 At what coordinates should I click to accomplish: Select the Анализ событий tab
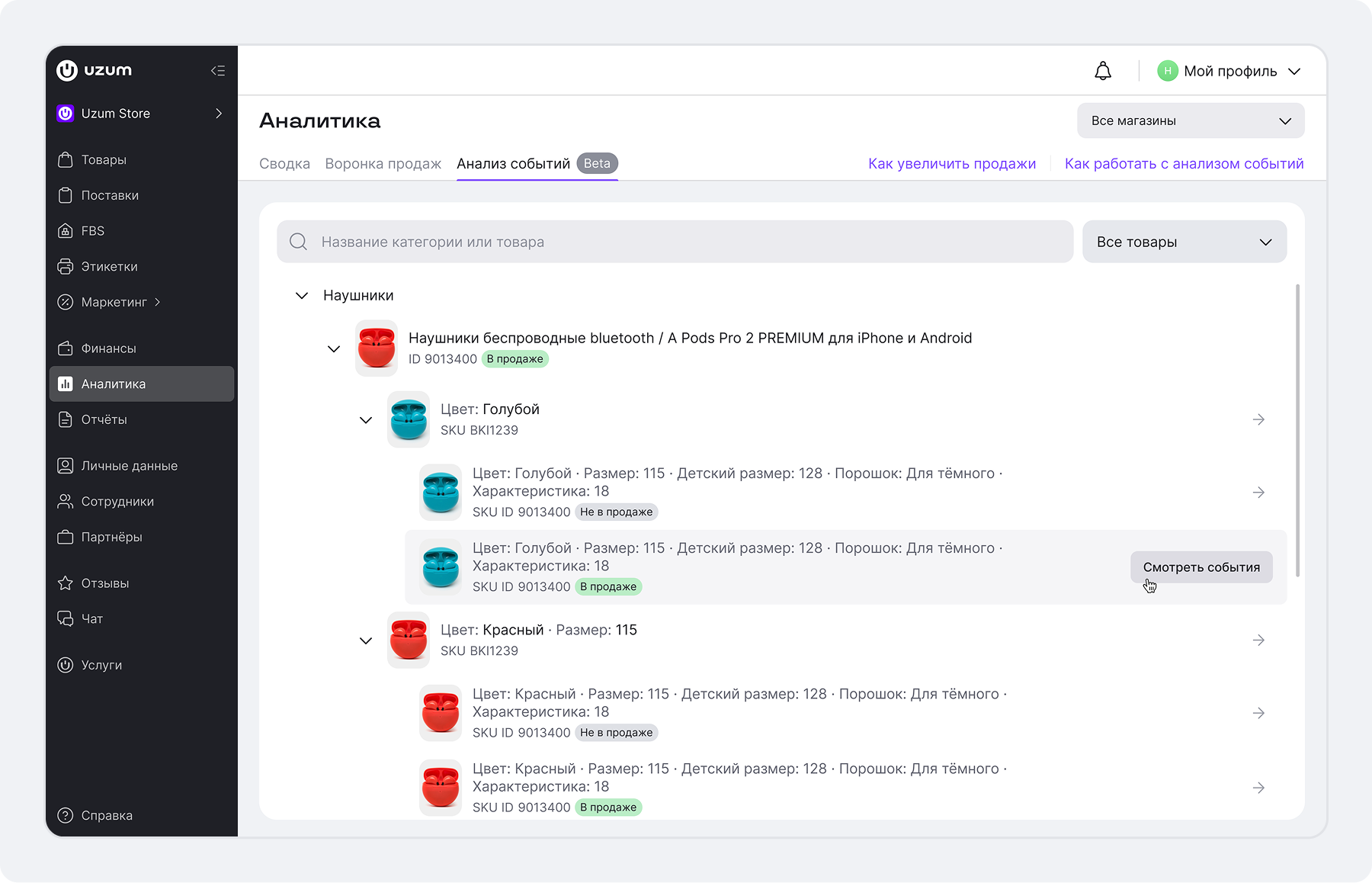pos(537,163)
